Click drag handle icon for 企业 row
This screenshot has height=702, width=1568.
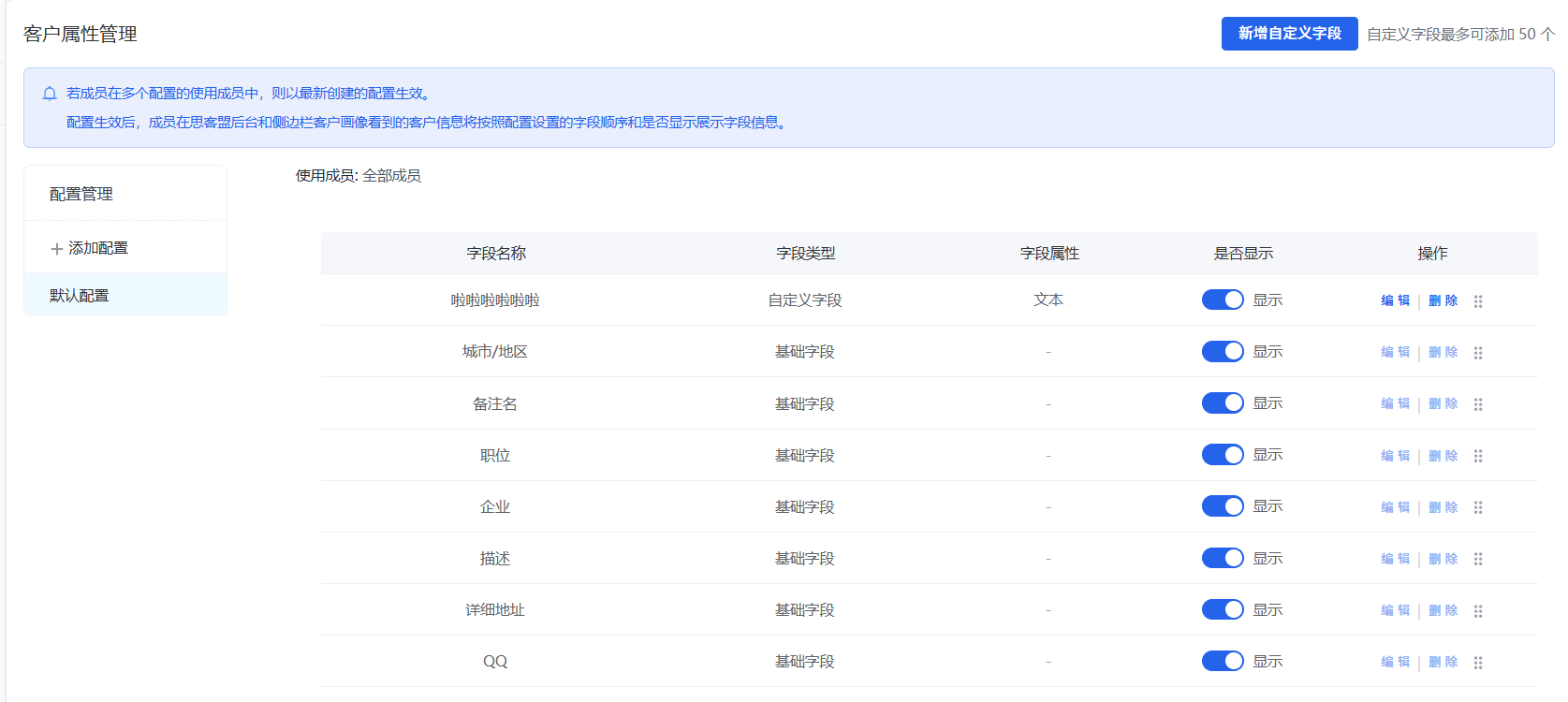click(x=1478, y=507)
